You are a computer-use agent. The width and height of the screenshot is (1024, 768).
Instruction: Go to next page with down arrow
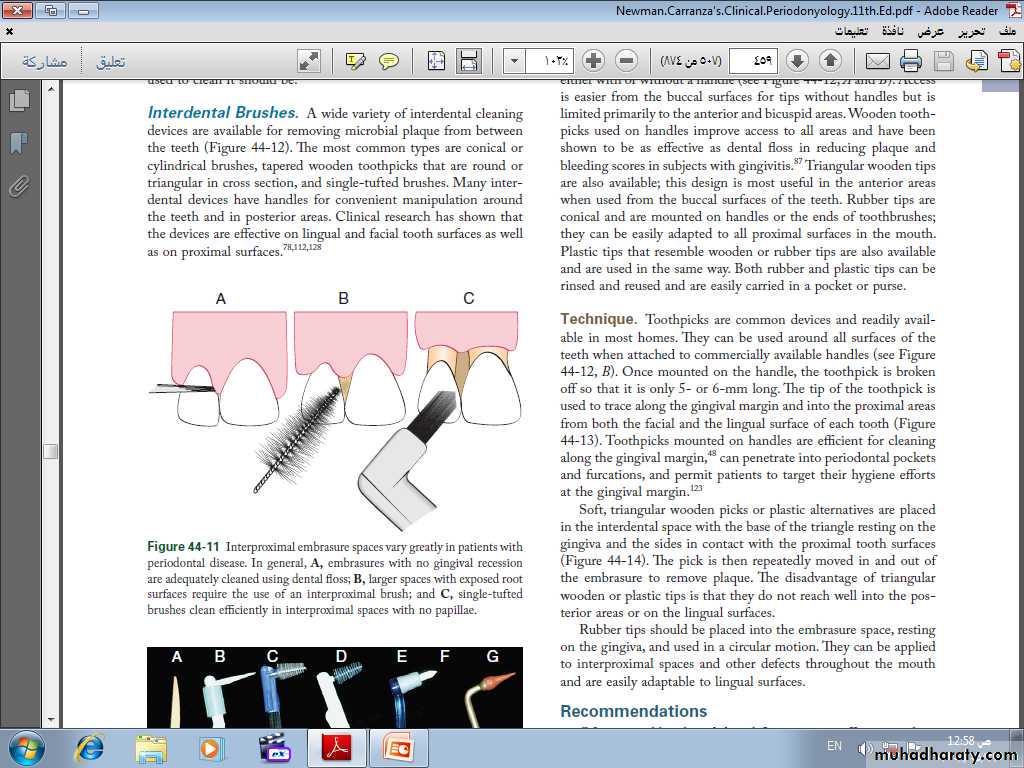[797, 61]
